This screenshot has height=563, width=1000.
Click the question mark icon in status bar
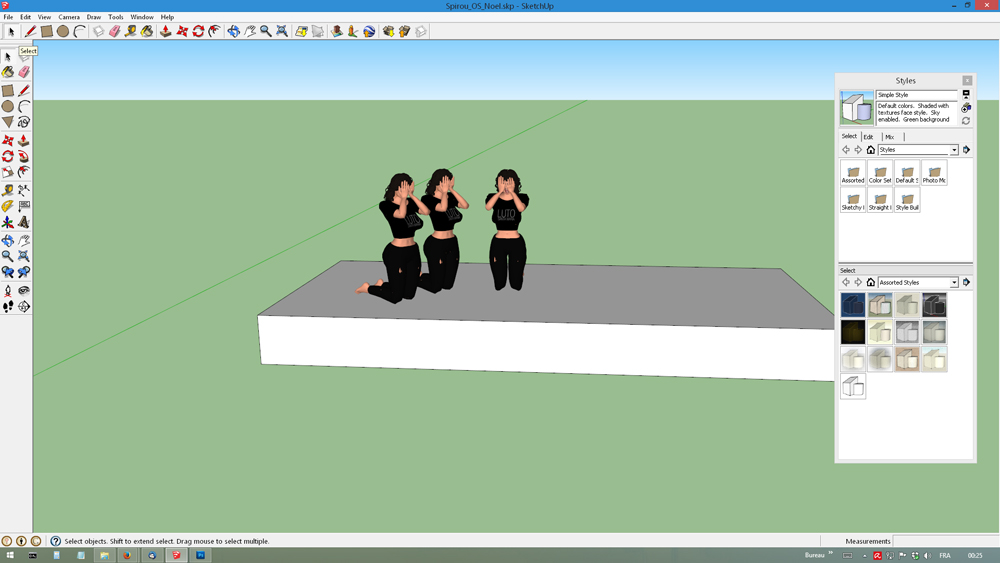56,541
